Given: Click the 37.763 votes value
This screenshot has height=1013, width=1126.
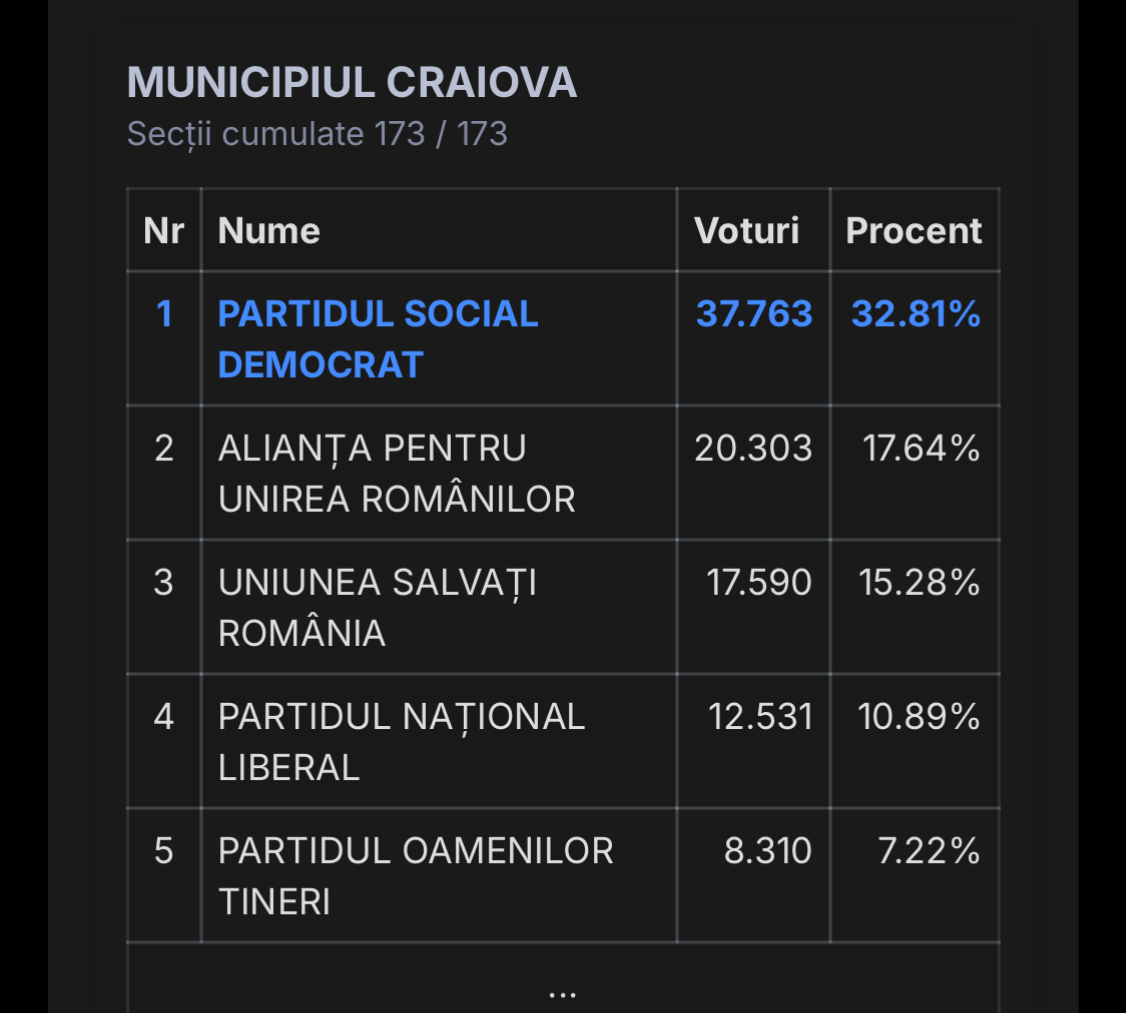Looking at the screenshot, I should [754, 315].
